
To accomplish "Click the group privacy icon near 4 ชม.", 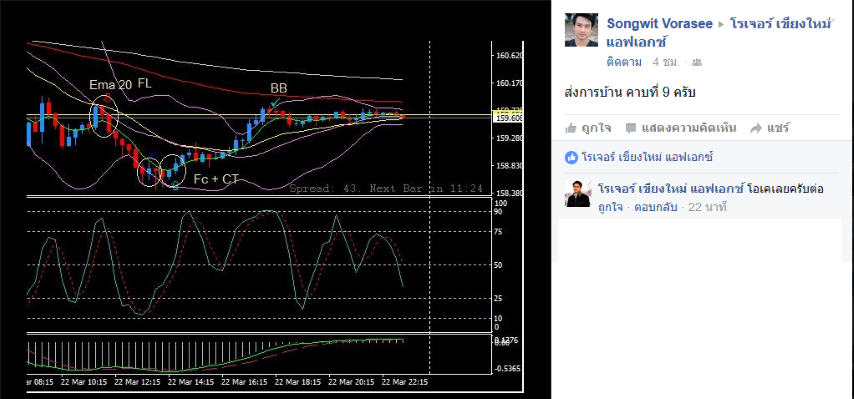I will click(696, 63).
